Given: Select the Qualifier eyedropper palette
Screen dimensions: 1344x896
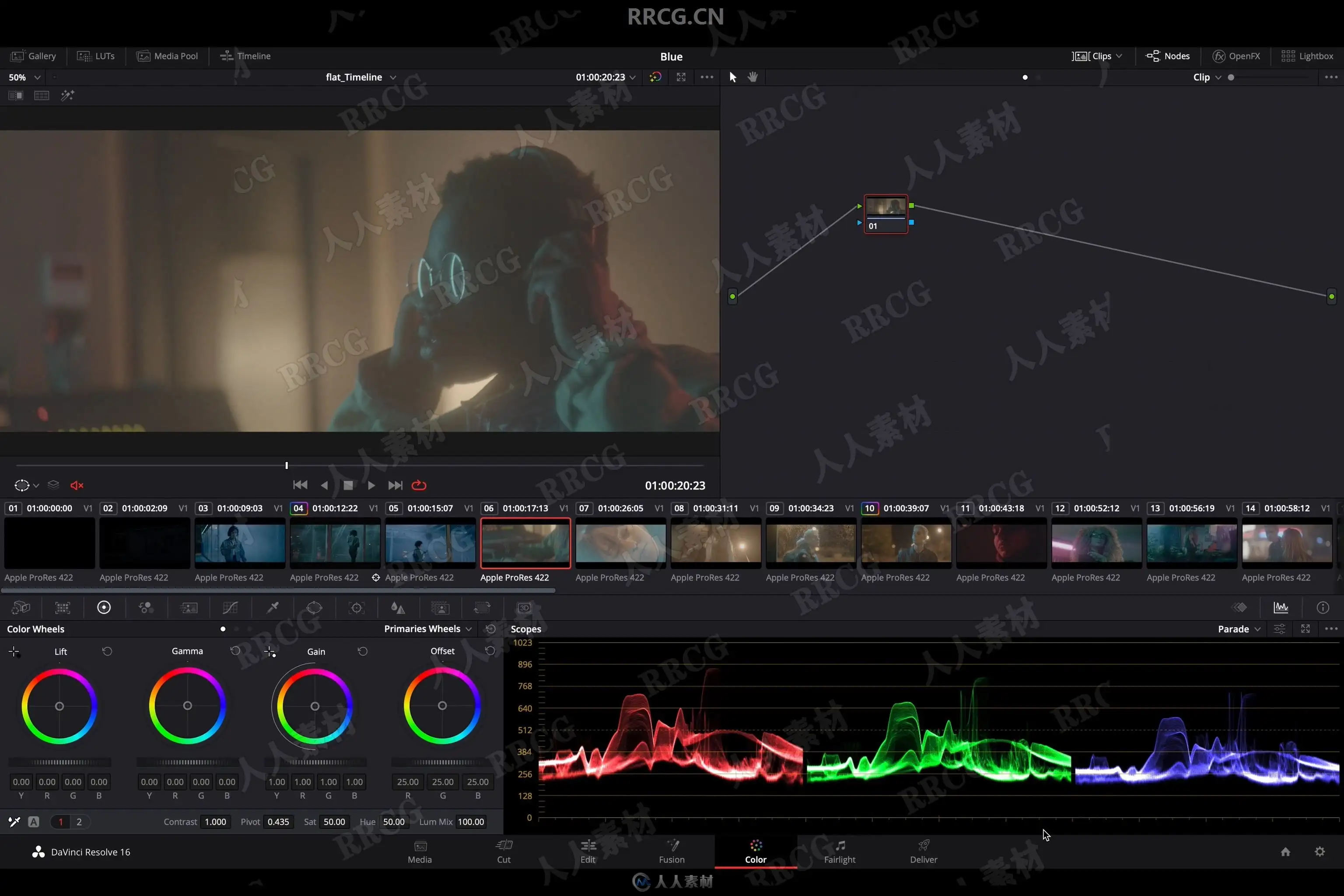Looking at the screenshot, I should [x=273, y=607].
